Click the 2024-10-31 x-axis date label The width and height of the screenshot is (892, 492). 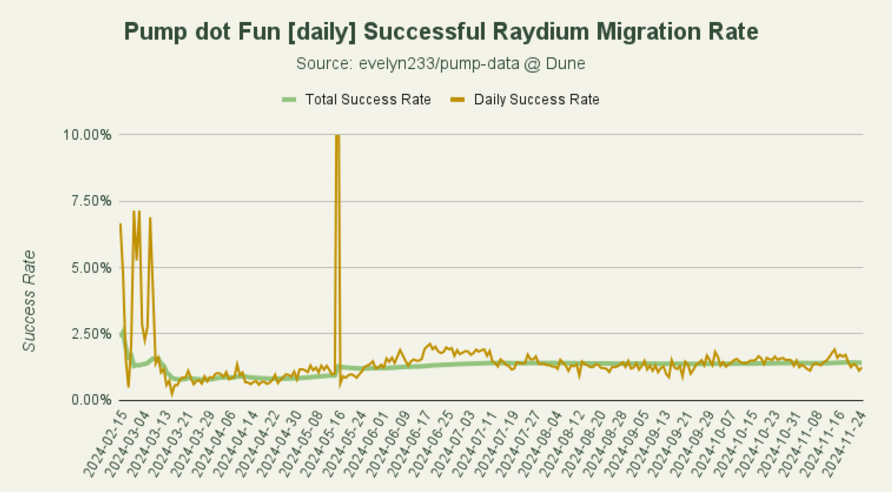point(778,443)
